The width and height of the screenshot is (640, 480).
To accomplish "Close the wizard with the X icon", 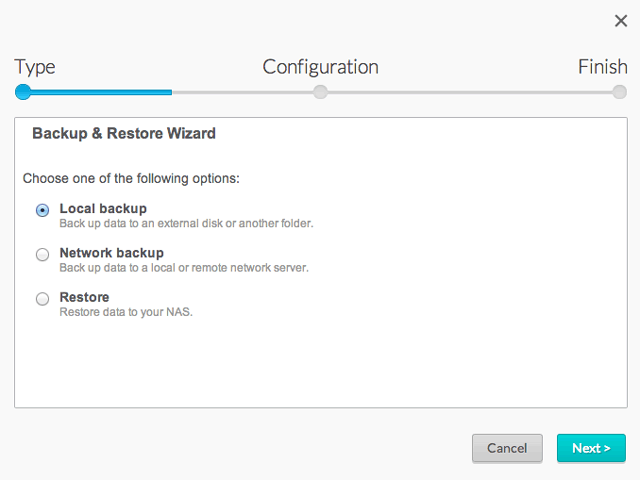I will [x=620, y=21].
